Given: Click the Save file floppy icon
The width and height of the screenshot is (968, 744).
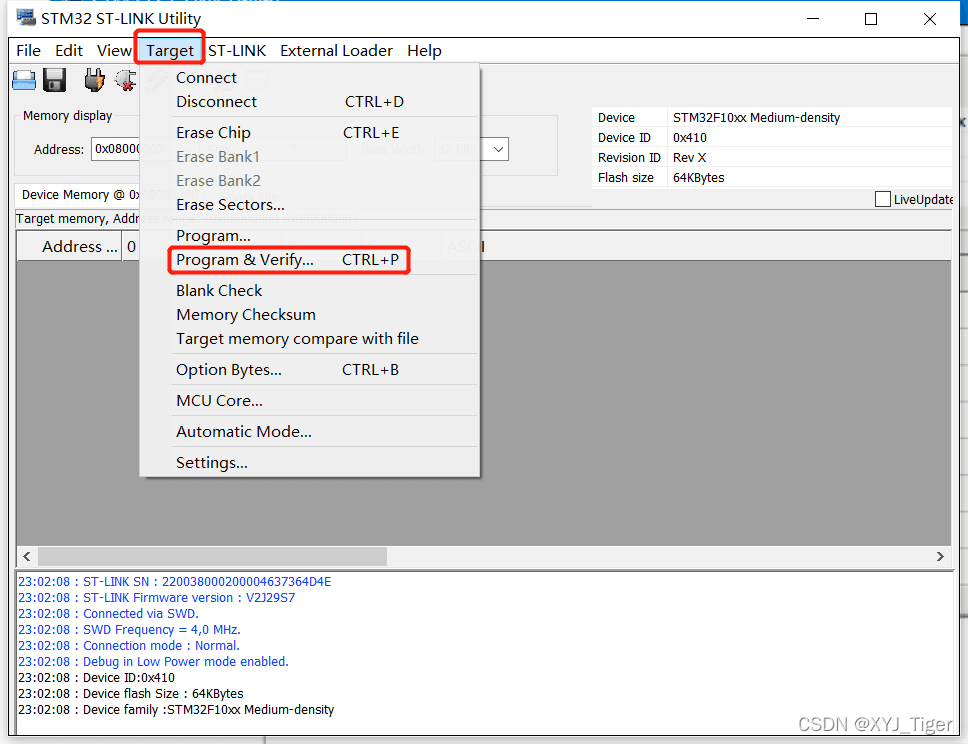Looking at the screenshot, I should point(54,80).
